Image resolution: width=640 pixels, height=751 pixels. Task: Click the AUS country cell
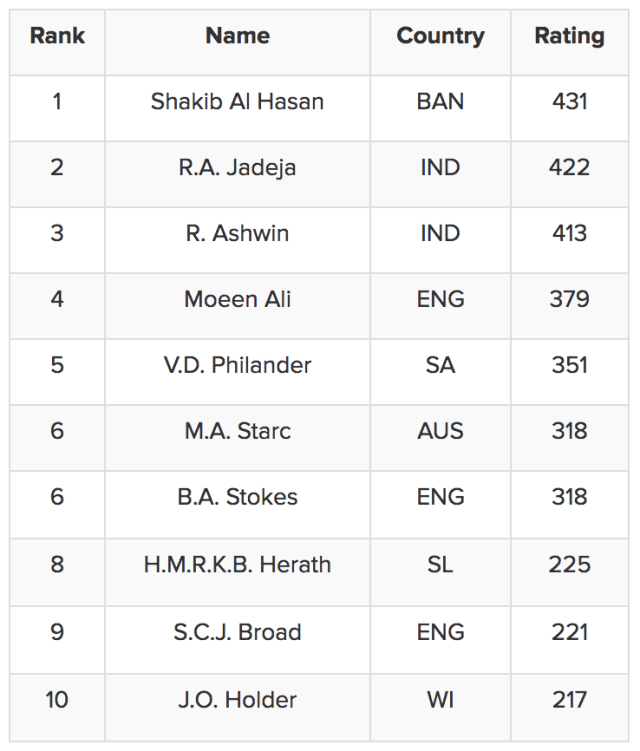pos(440,432)
